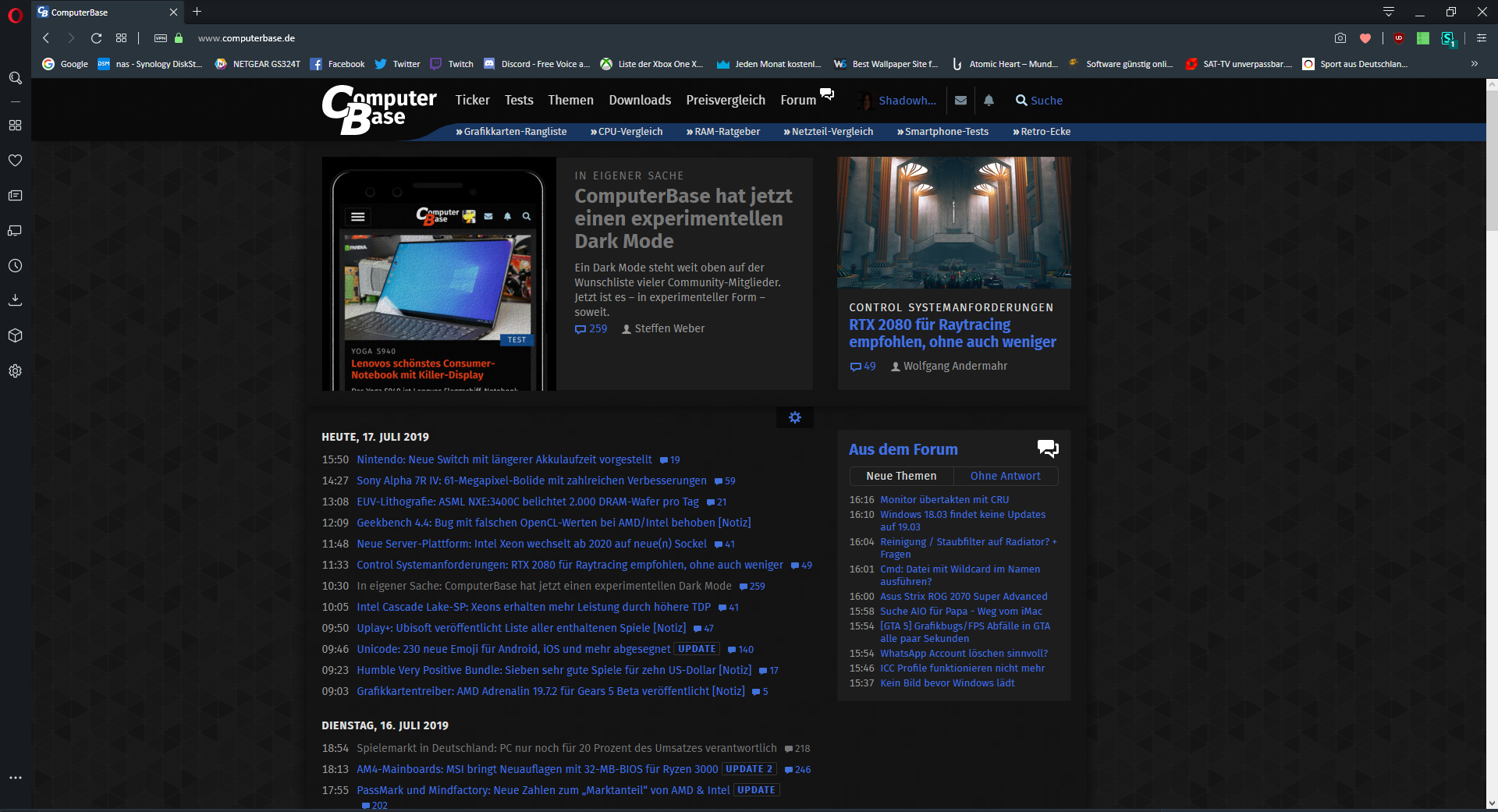
Task: Reload the current page
Action: coord(96,38)
